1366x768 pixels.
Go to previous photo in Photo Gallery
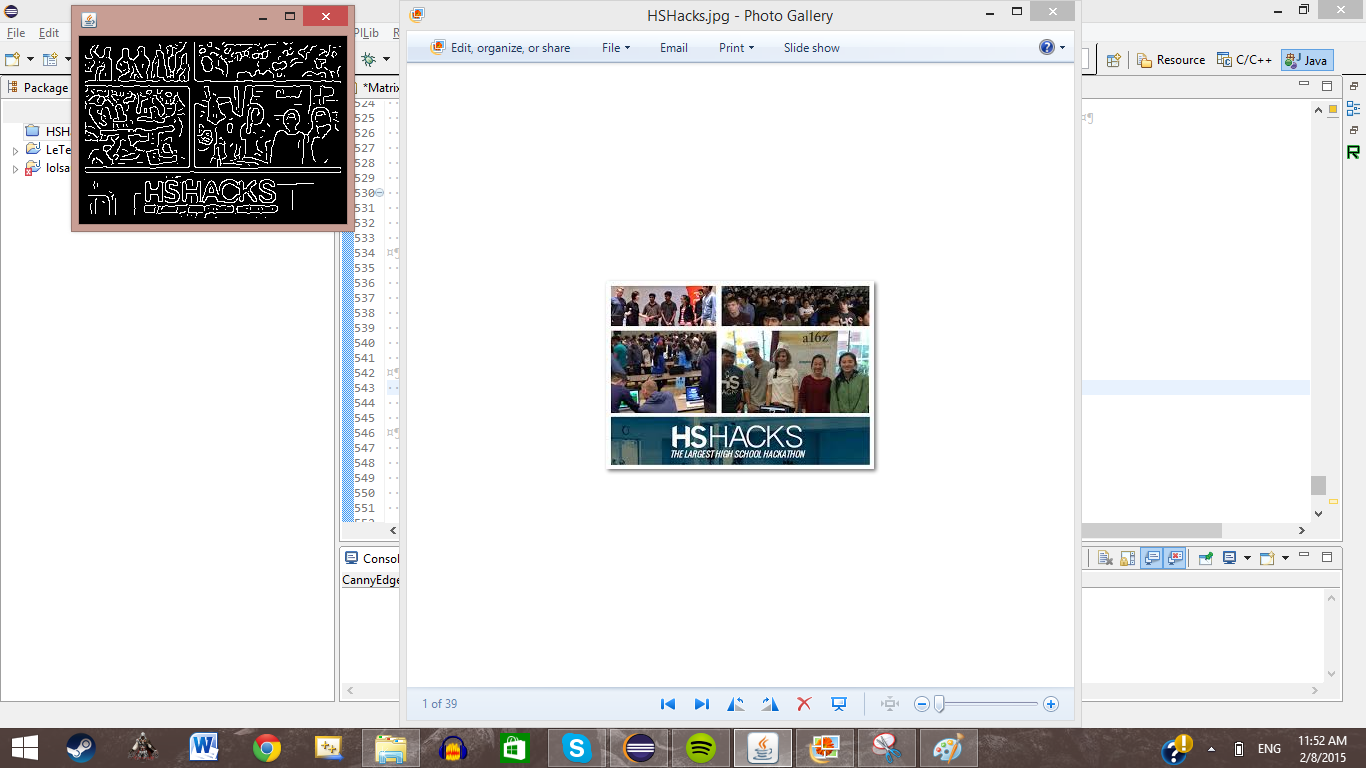point(668,704)
